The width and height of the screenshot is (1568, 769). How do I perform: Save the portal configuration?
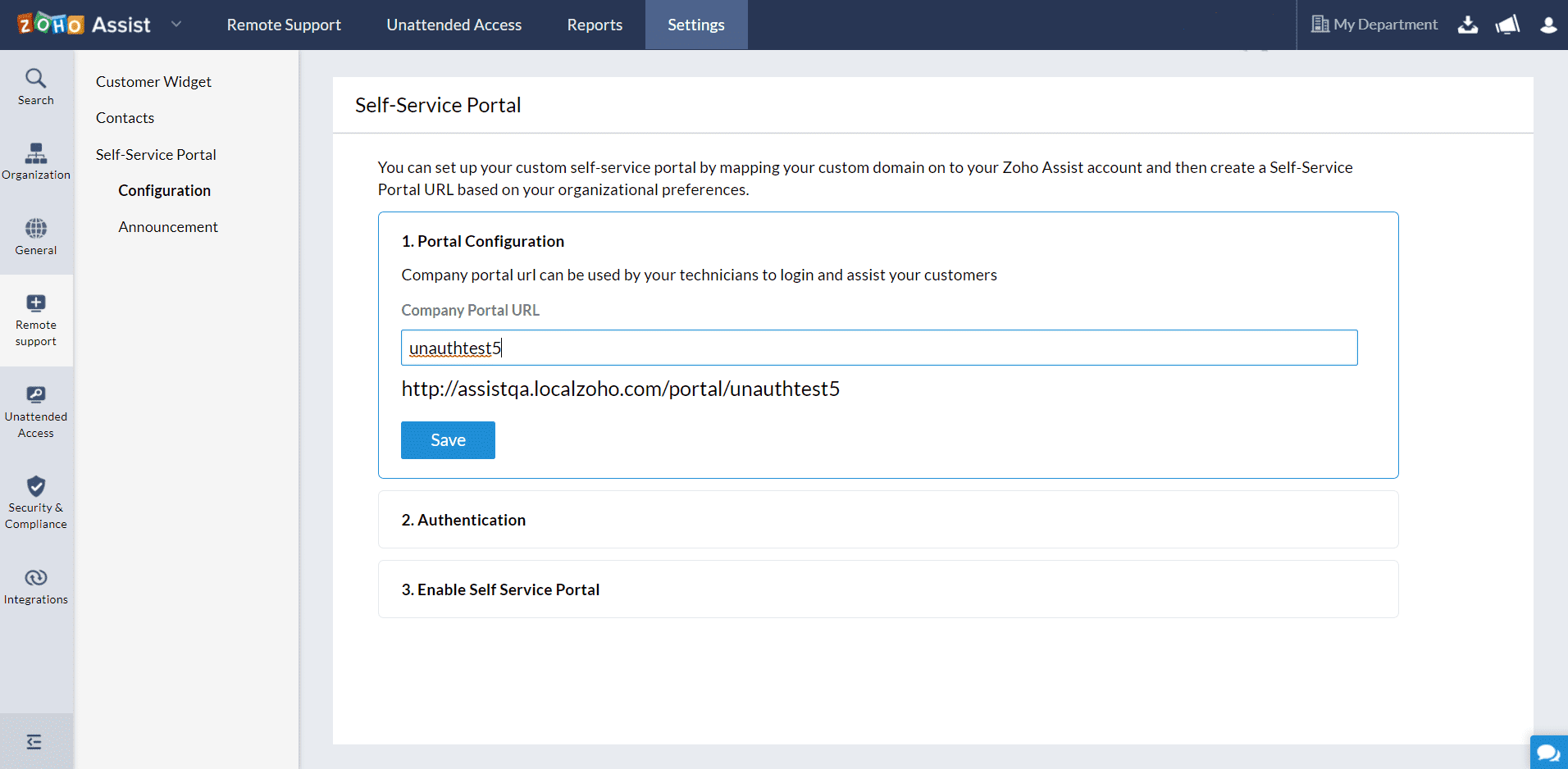448,440
